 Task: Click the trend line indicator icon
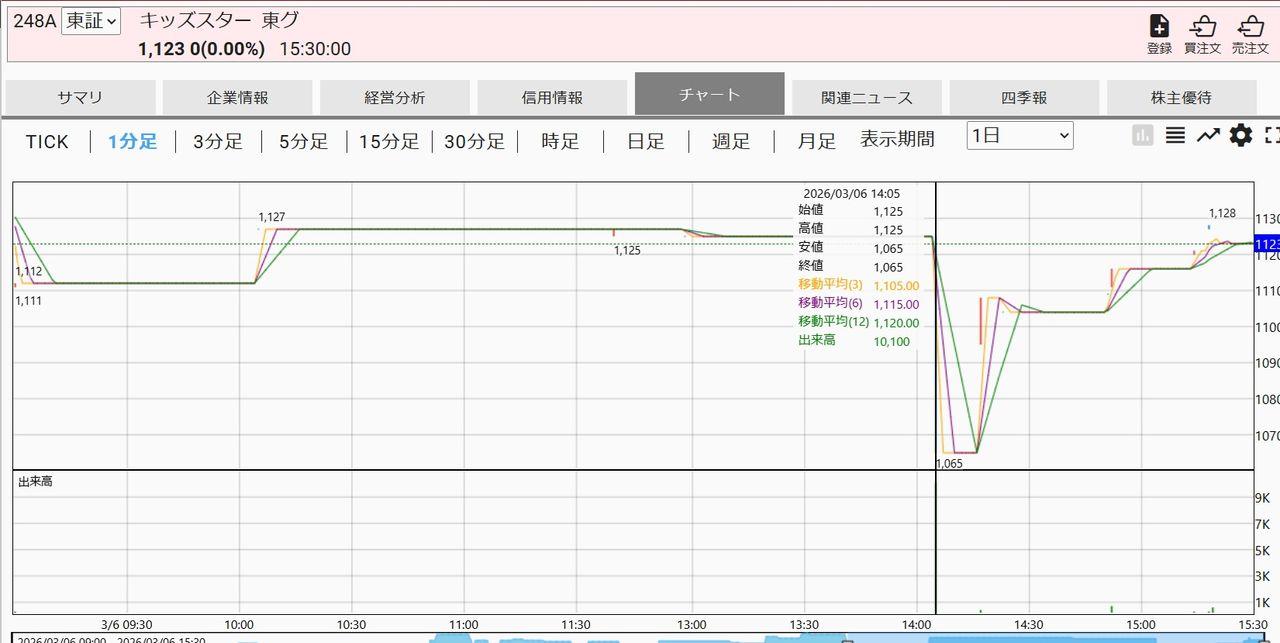[x=1208, y=135]
